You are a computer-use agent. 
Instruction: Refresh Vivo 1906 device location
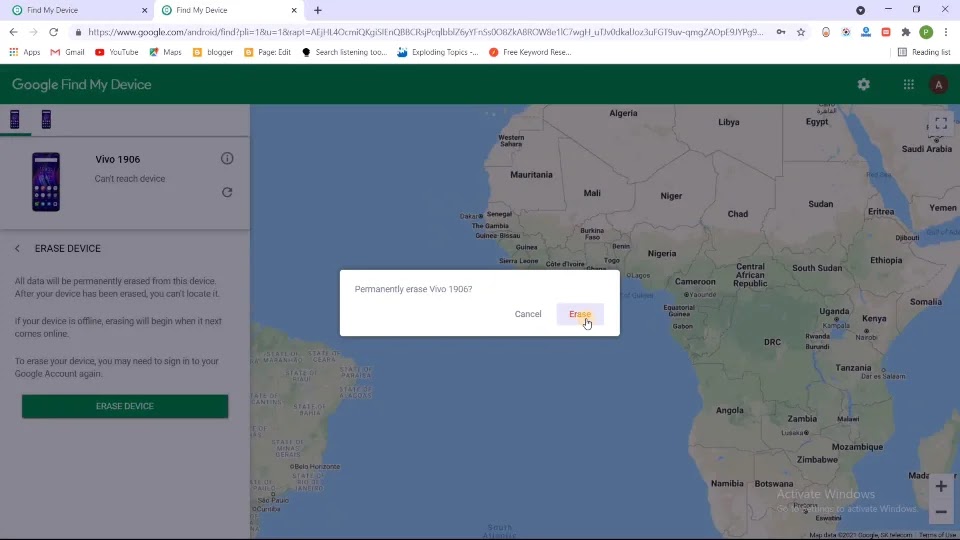(x=227, y=192)
